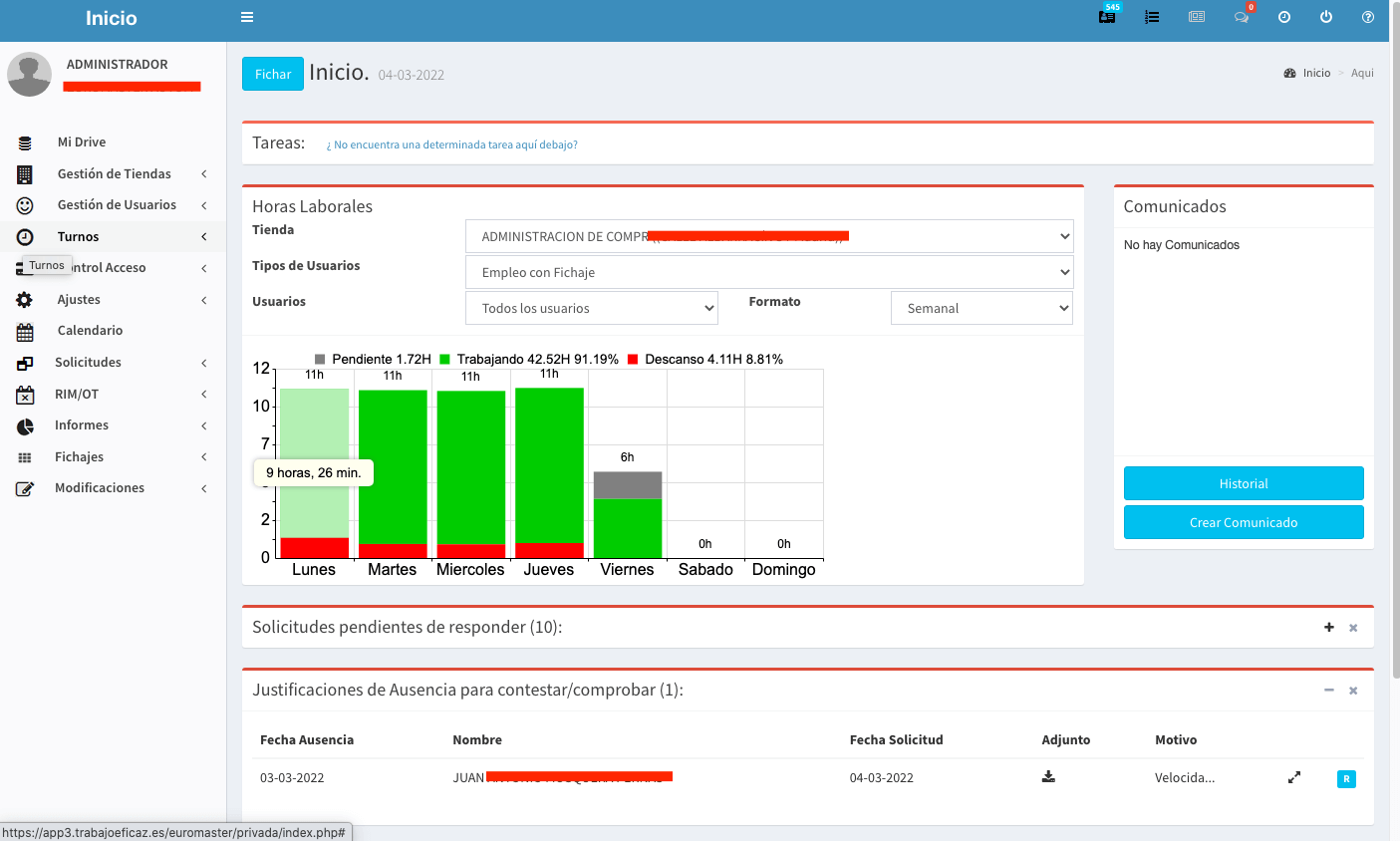
Task: Toggle Trabajando series in chart legend
Action: 528,359
